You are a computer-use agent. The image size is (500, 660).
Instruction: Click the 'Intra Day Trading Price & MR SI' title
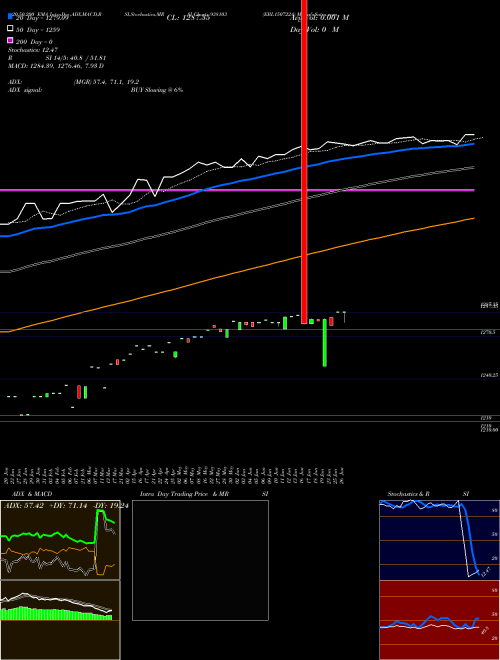[x=204, y=494]
